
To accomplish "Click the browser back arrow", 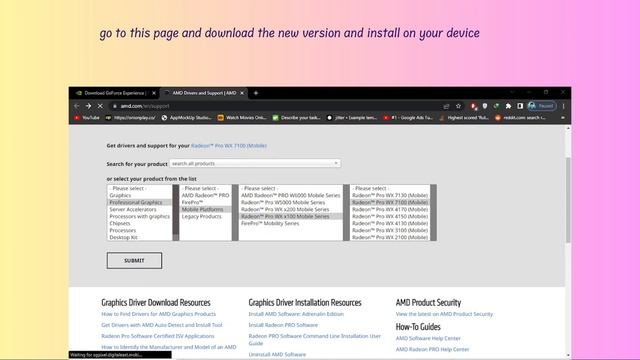I will (x=77, y=106).
